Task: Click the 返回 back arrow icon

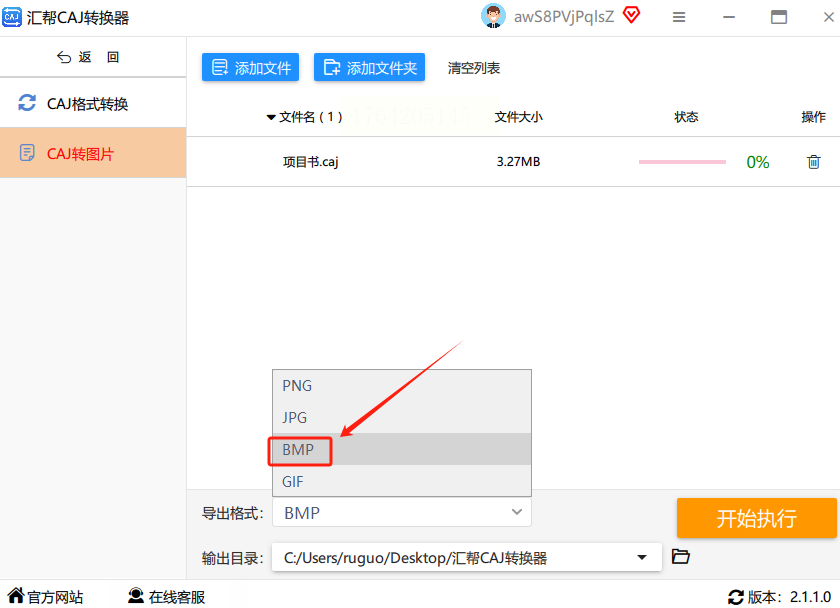Action: click(64, 57)
